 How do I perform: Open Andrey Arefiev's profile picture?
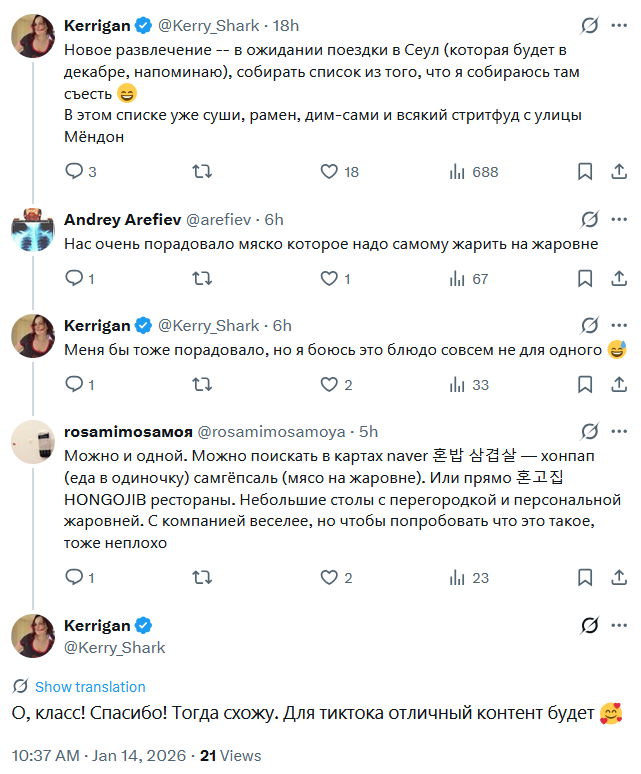tap(32, 229)
